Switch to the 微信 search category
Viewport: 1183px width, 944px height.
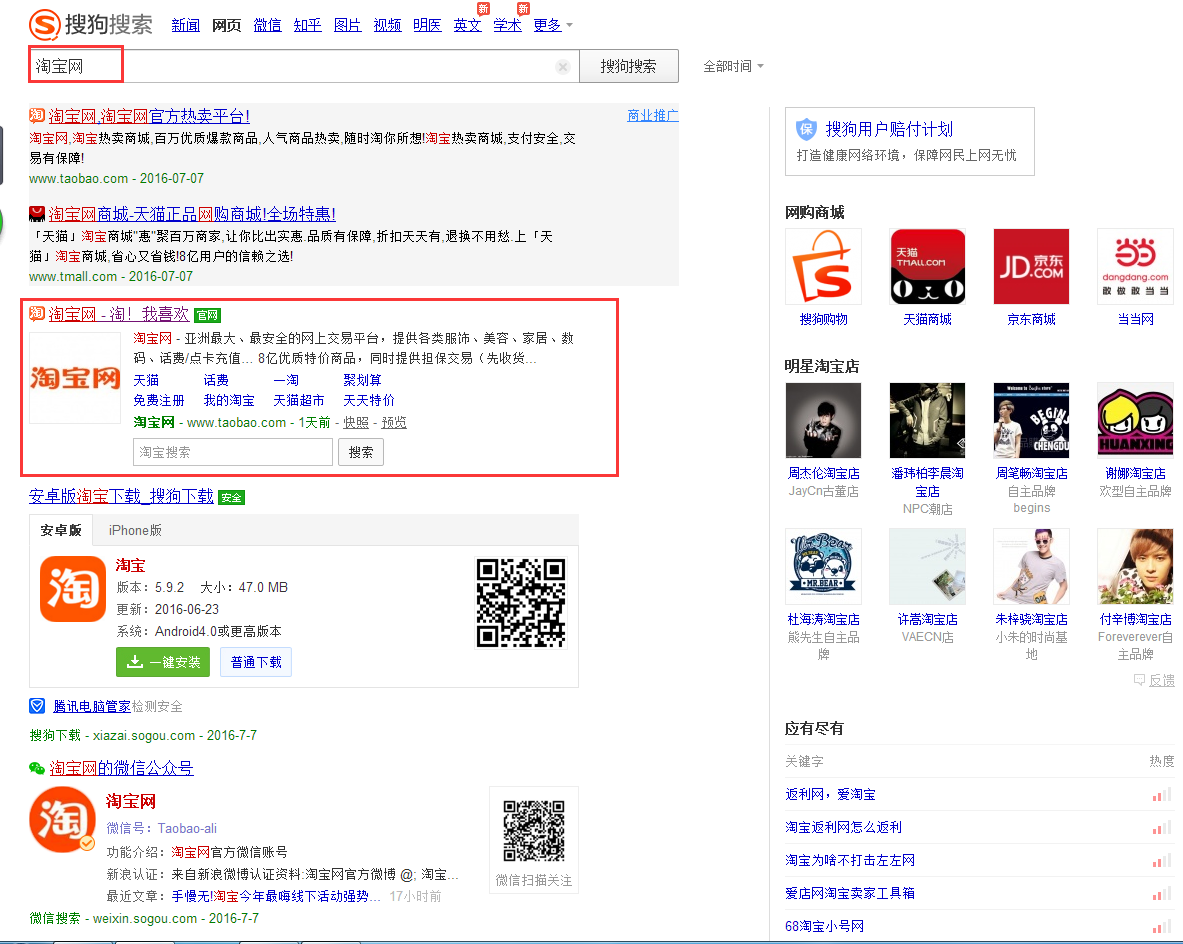pyautogui.click(x=267, y=25)
